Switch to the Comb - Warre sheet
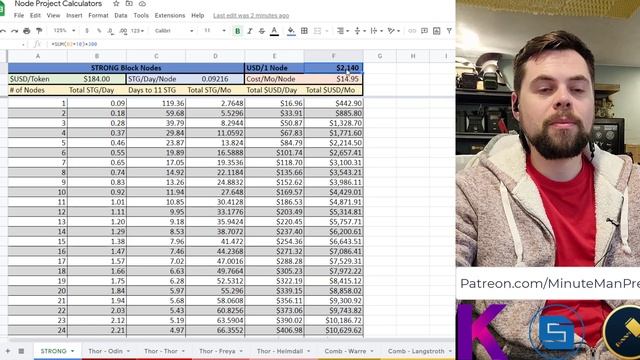640x360 pixels. [345, 351]
